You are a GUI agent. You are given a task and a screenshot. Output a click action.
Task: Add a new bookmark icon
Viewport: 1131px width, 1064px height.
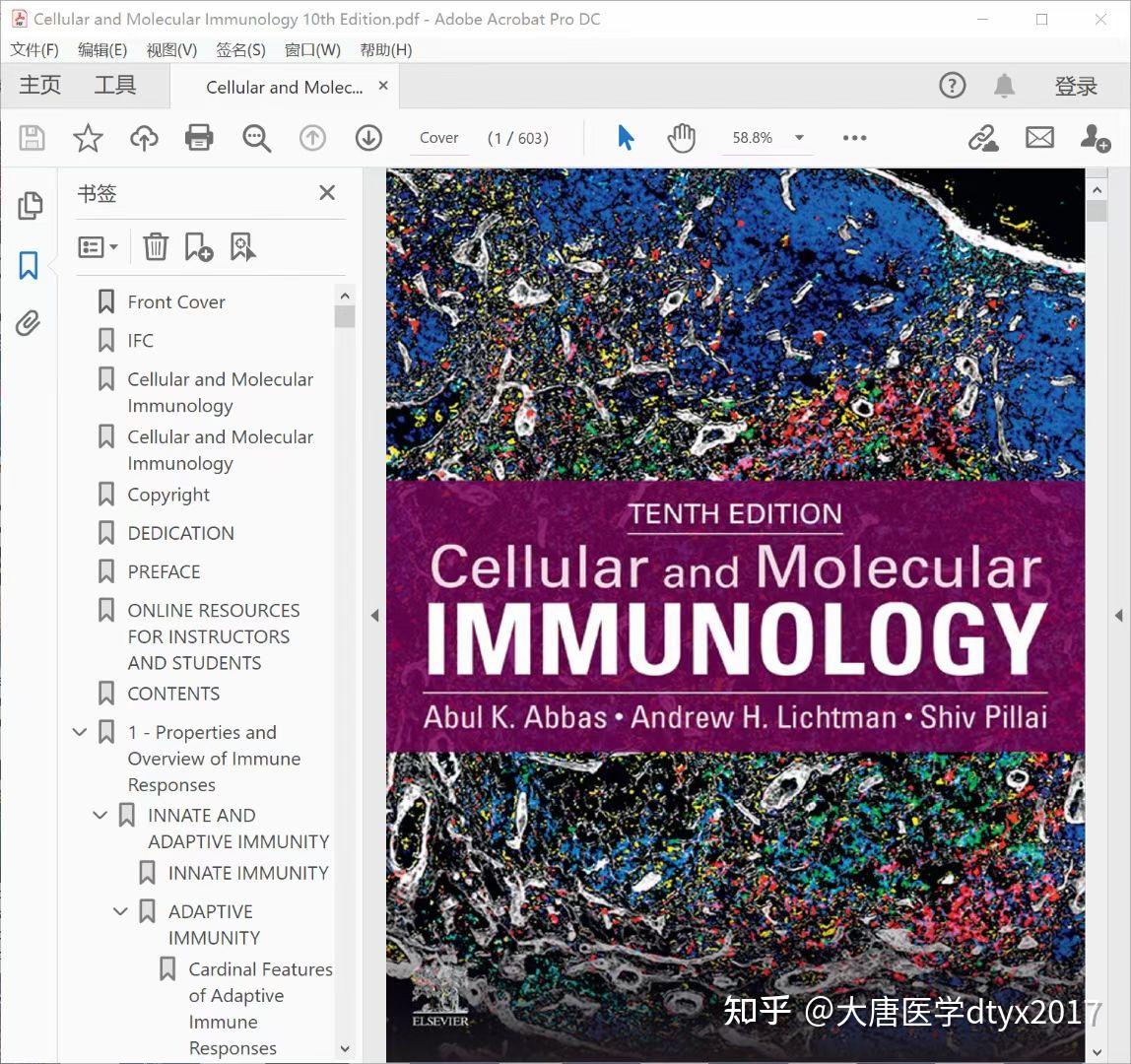[198, 246]
